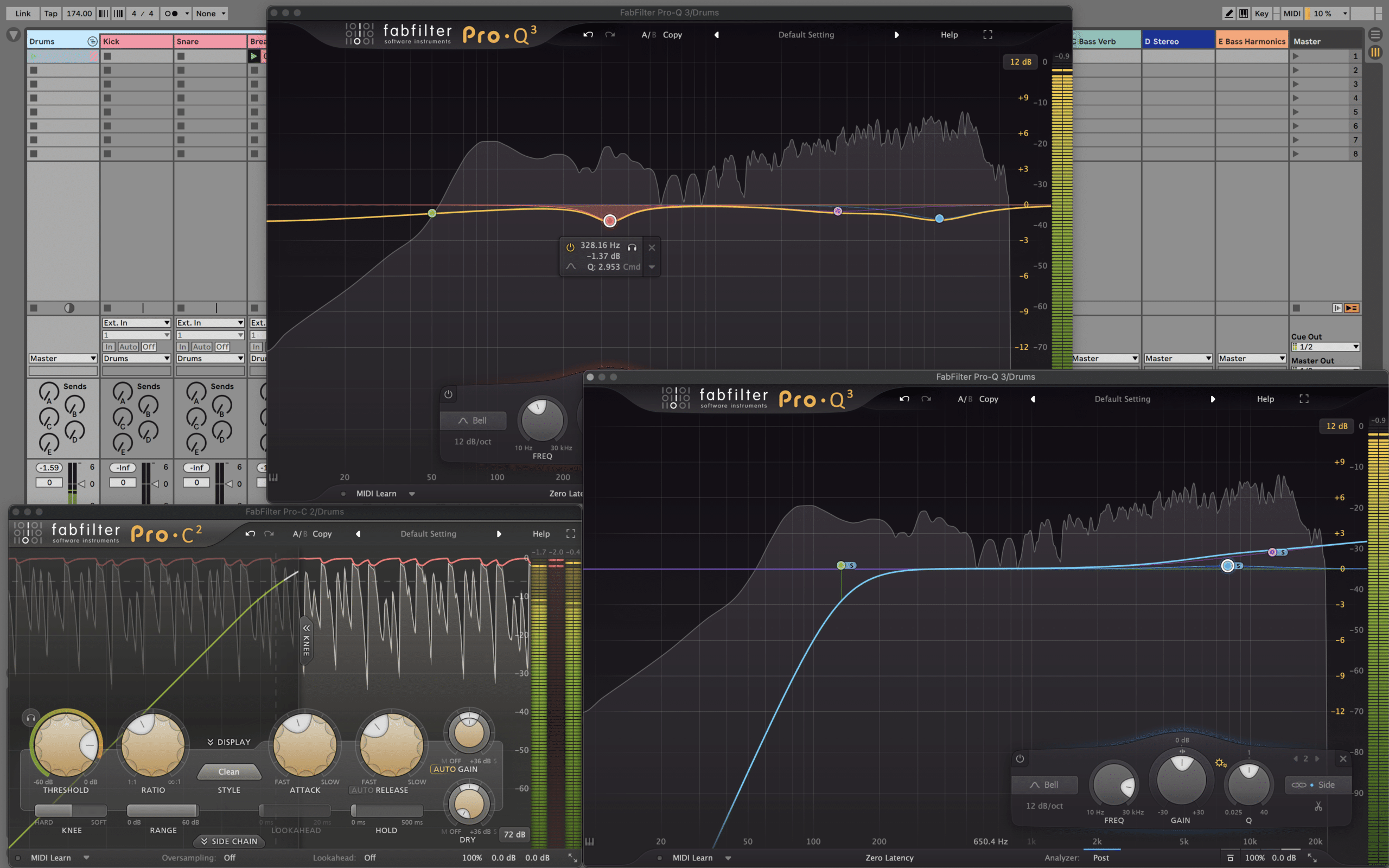The height and width of the screenshot is (868, 1389).
Task: Click the resize arrows in the Pro-C 2 corner
Action: 572,858
